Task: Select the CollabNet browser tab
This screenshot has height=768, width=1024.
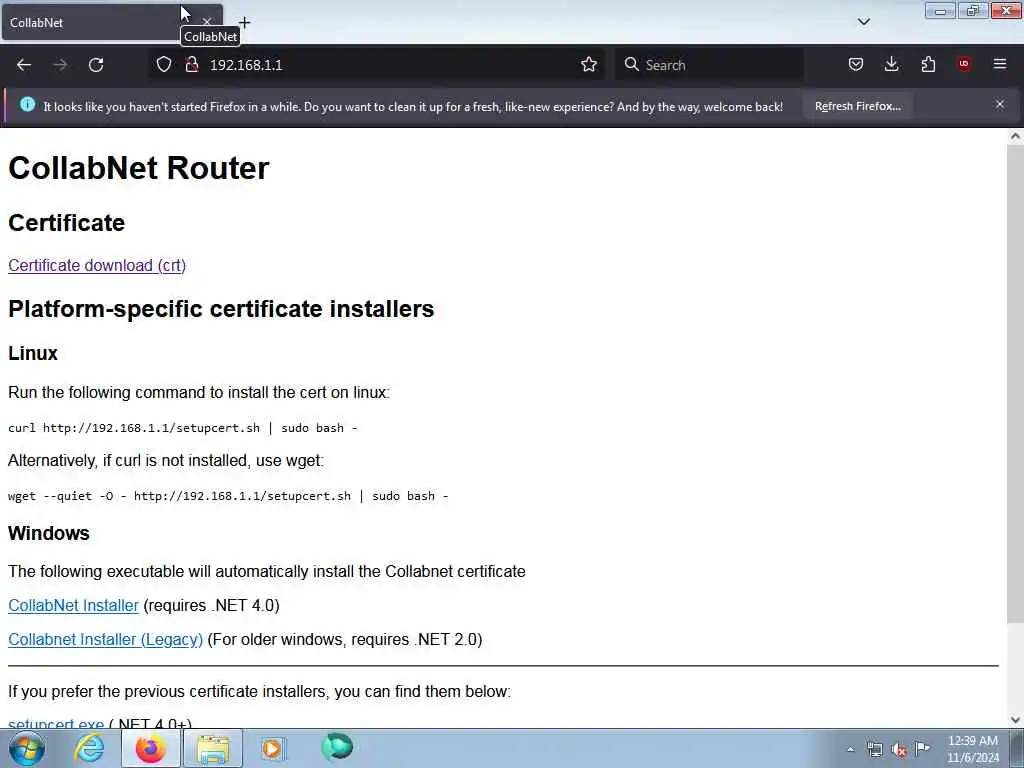Action: (x=112, y=22)
